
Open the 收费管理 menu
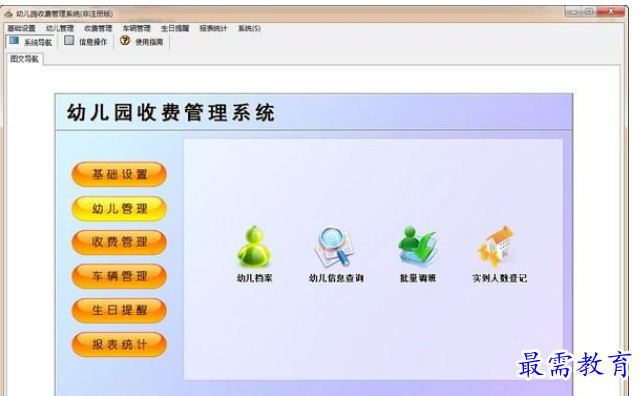click(x=98, y=28)
